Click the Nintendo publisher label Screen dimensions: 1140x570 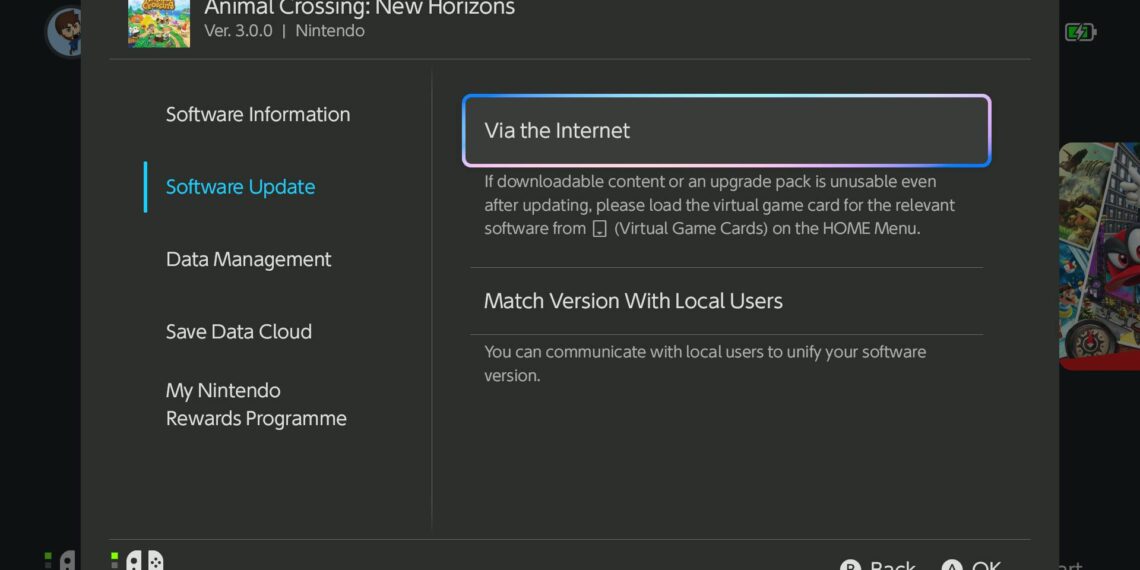tap(330, 31)
